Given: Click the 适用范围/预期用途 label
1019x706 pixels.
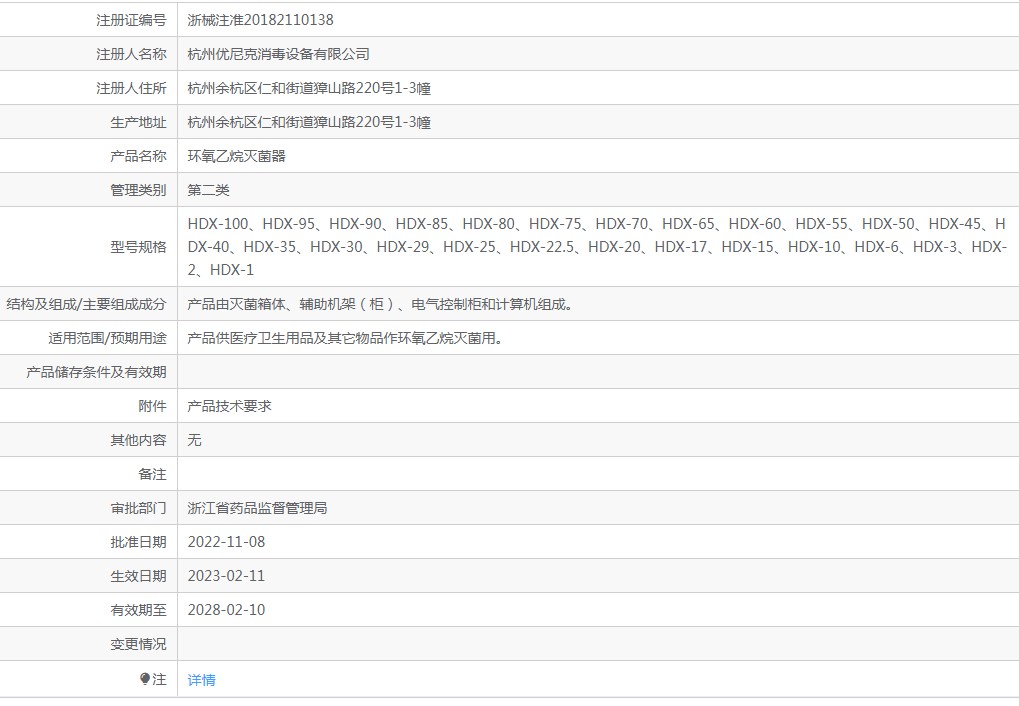Looking at the screenshot, I should 107,338.
